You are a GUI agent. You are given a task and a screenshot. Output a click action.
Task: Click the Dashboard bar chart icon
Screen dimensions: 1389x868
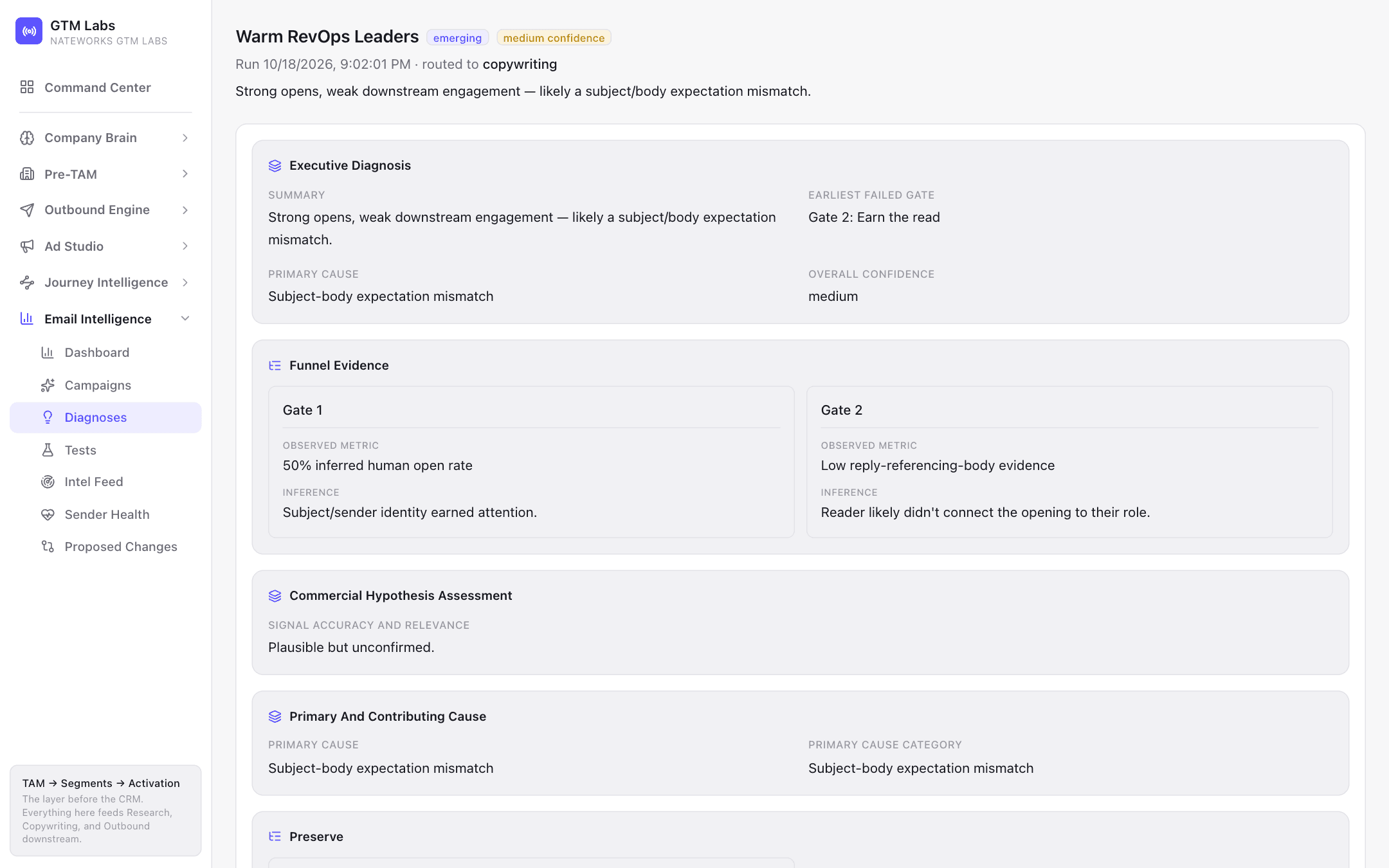pos(48,352)
